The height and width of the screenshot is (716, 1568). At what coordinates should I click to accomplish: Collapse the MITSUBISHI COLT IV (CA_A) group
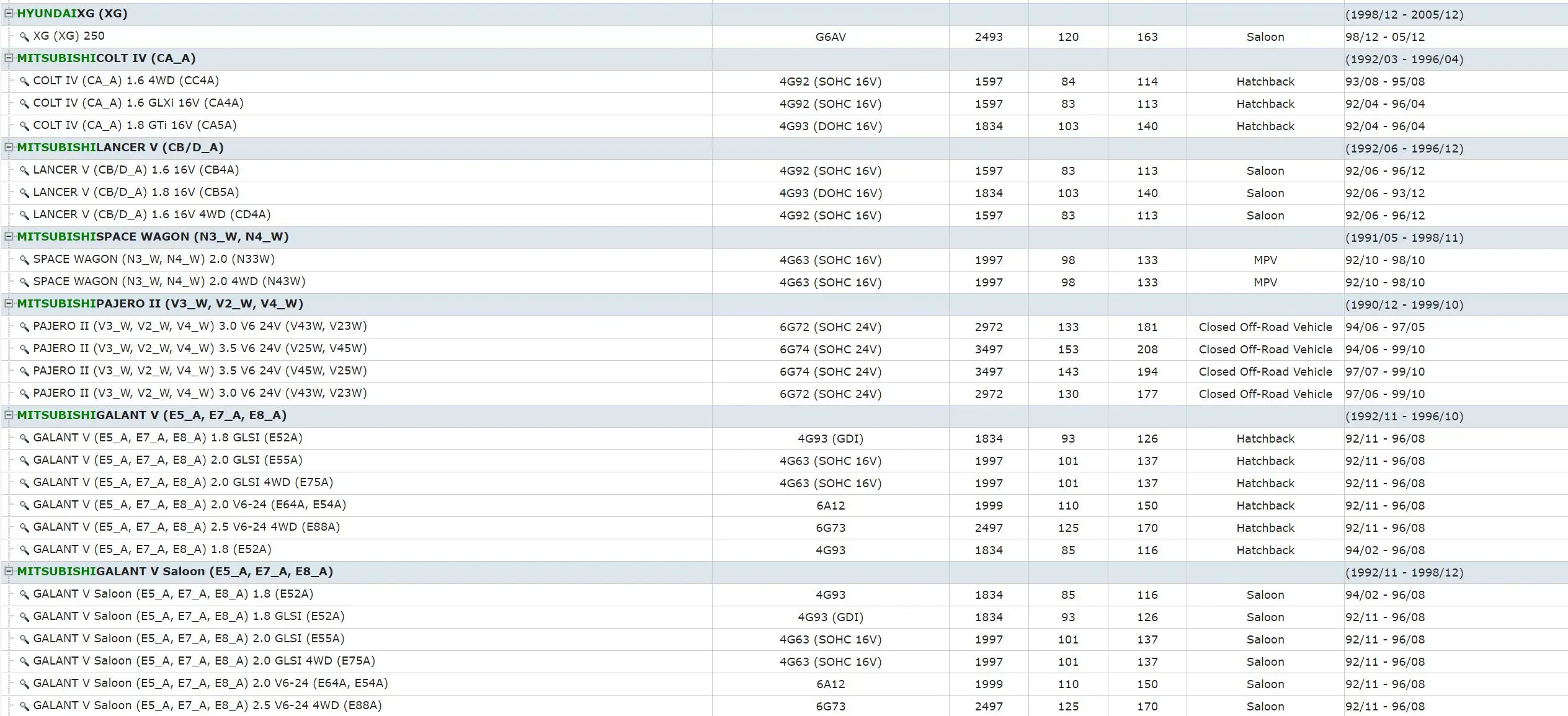click(9, 58)
